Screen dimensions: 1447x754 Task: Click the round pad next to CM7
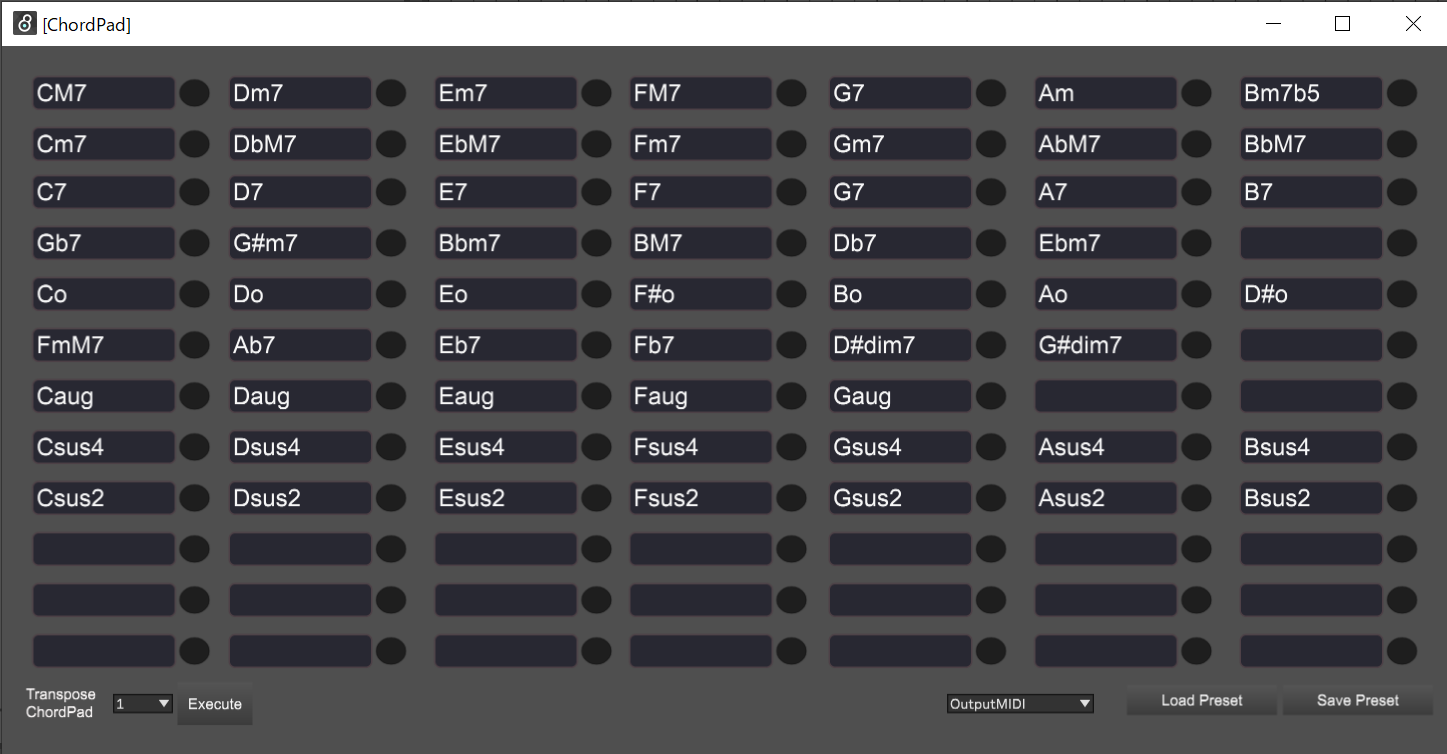tap(194, 93)
